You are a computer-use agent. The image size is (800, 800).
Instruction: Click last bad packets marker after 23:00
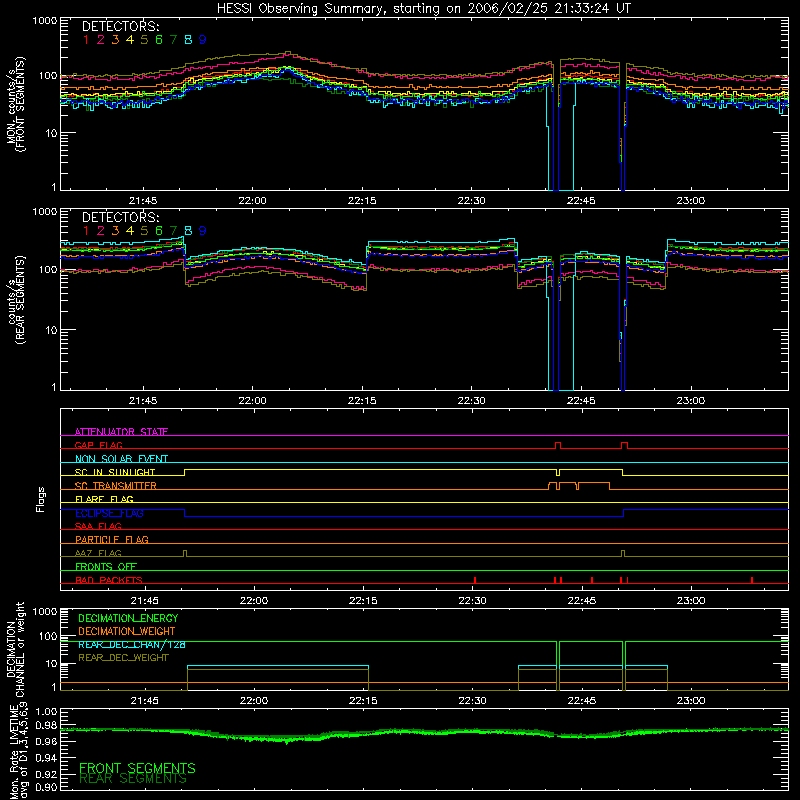click(752, 580)
